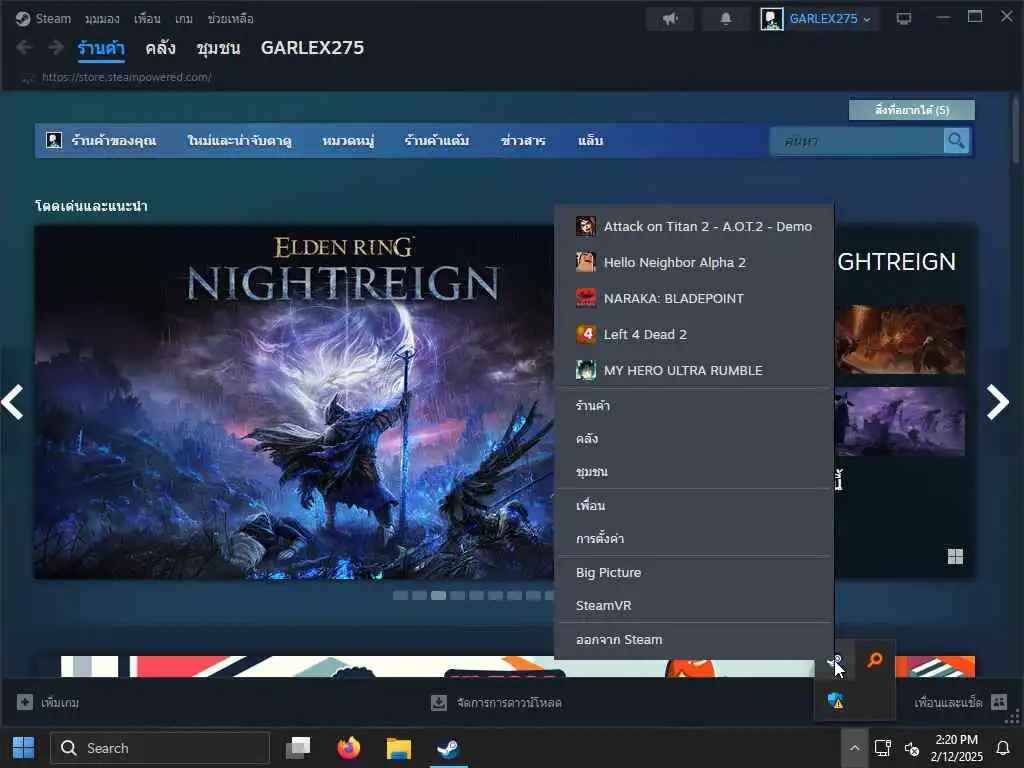
Task: Choose ออกจาก Steam to exit
Action: tap(694, 640)
